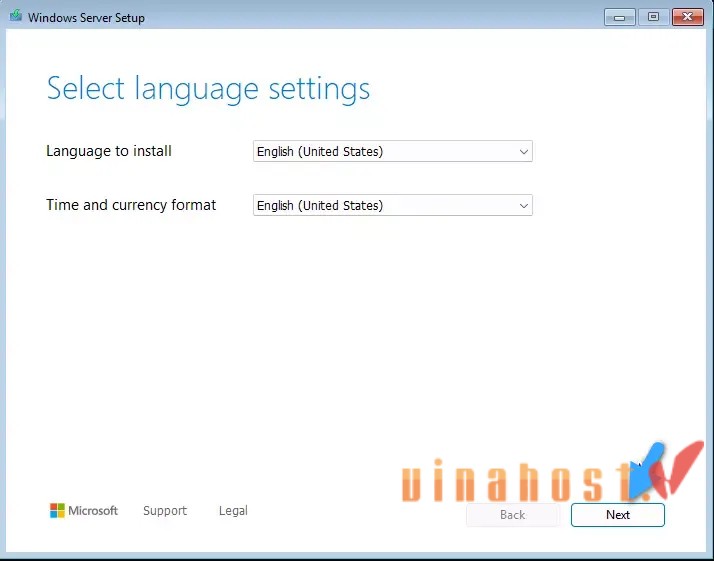This screenshot has height=561, width=714.
Task: Open the Support link
Action: (x=165, y=511)
